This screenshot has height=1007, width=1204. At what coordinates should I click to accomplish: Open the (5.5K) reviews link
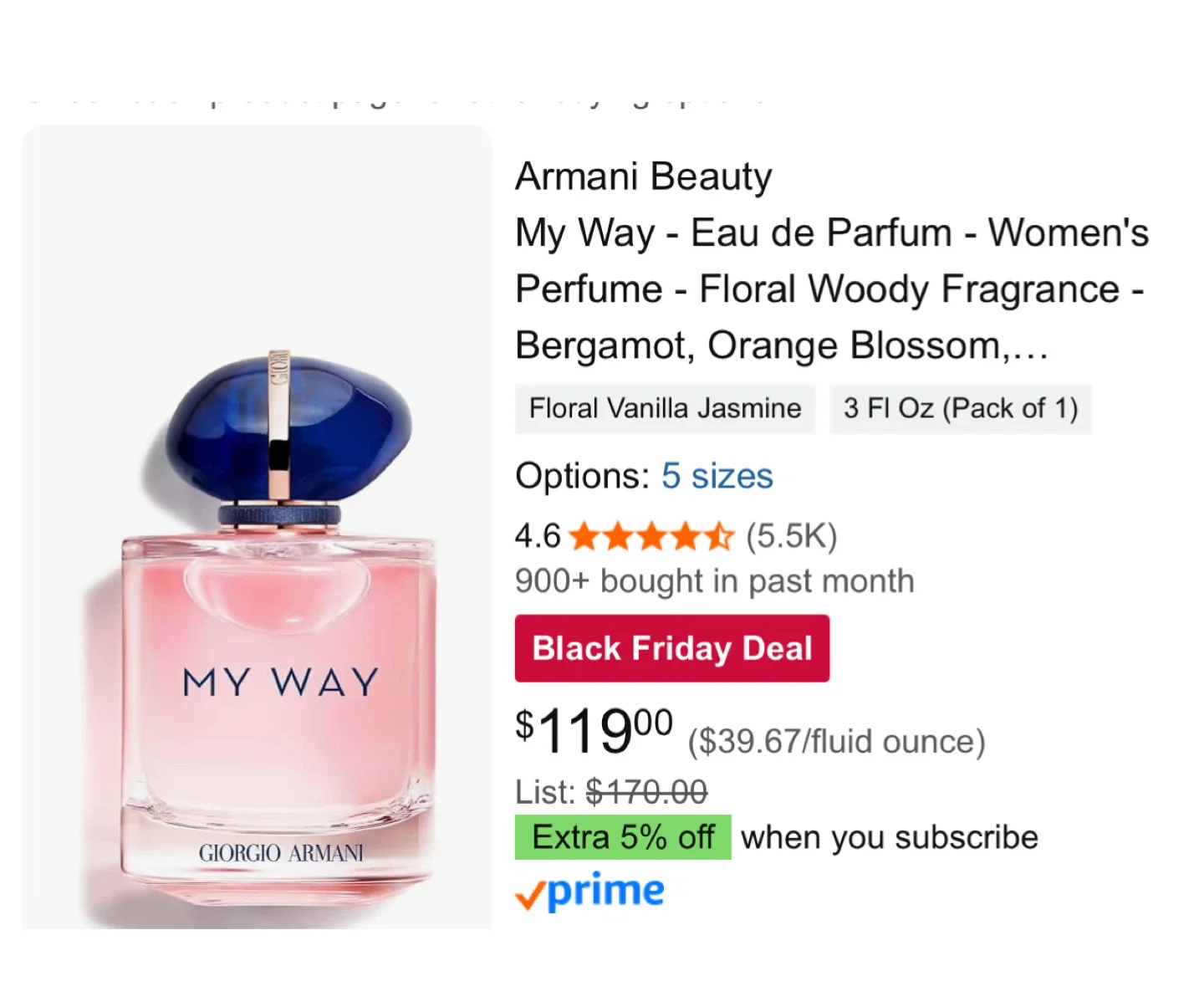coord(789,536)
